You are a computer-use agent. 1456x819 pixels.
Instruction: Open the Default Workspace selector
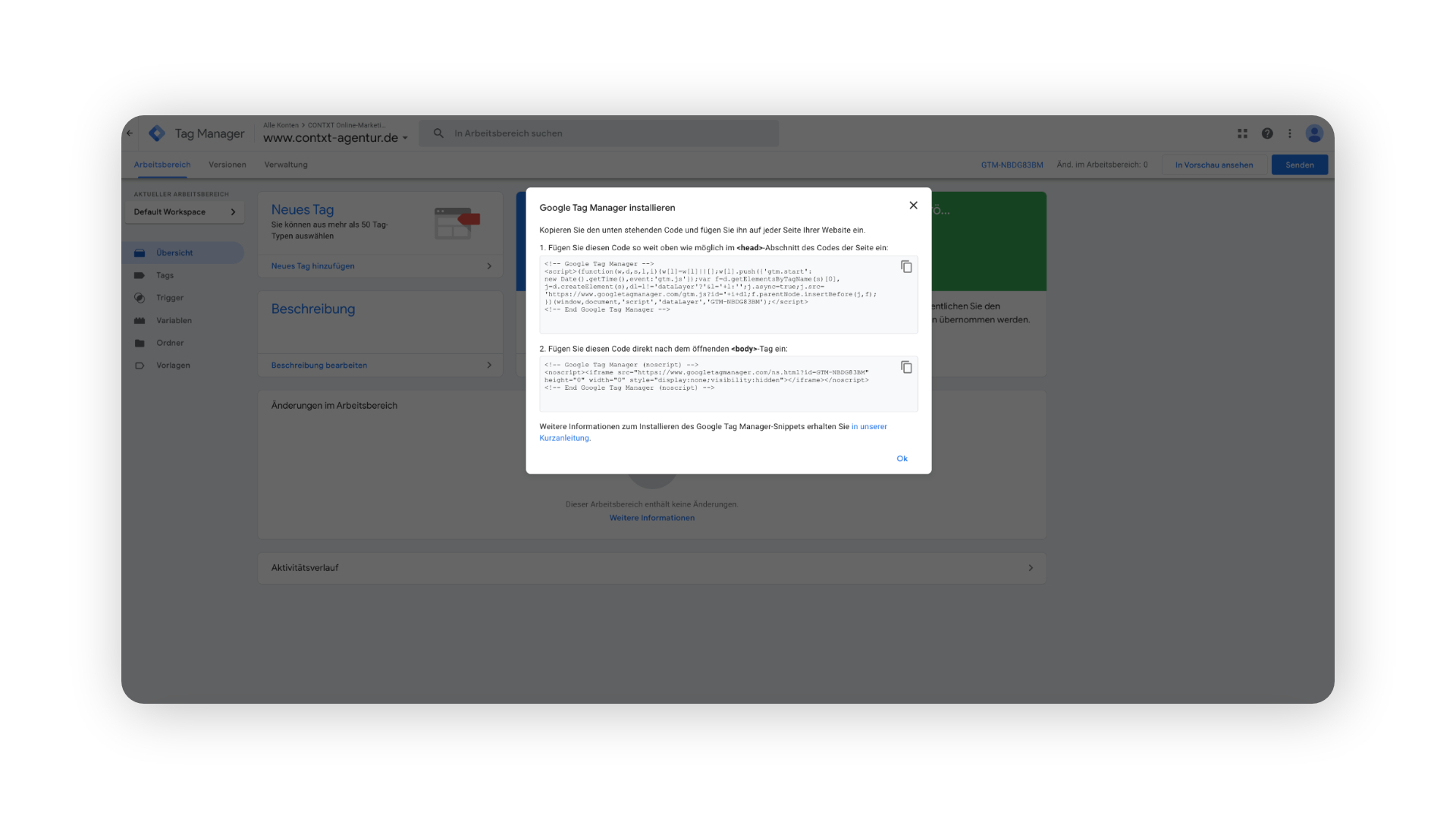coord(184,212)
